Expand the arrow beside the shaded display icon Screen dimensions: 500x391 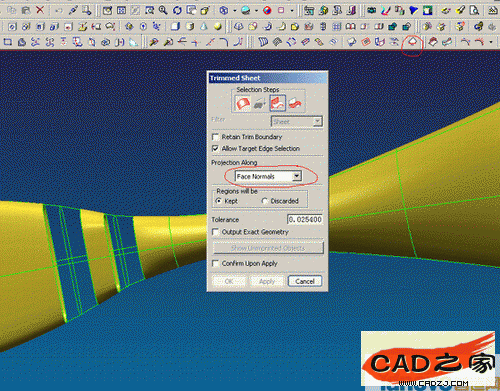[x=256, y=11]
